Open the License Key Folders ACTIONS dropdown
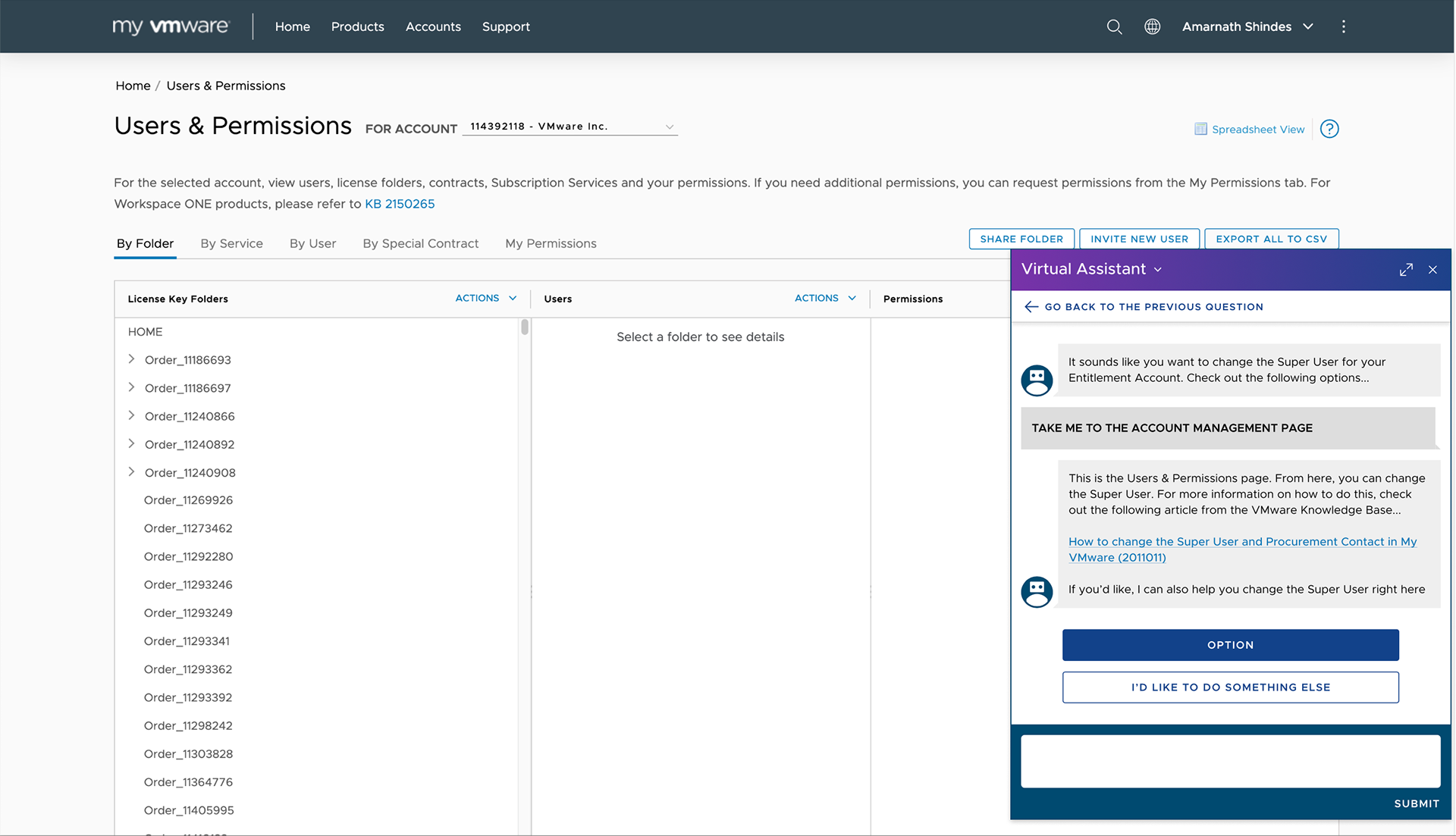Screen dimensions: 1456x836 [x=486, y=298]
